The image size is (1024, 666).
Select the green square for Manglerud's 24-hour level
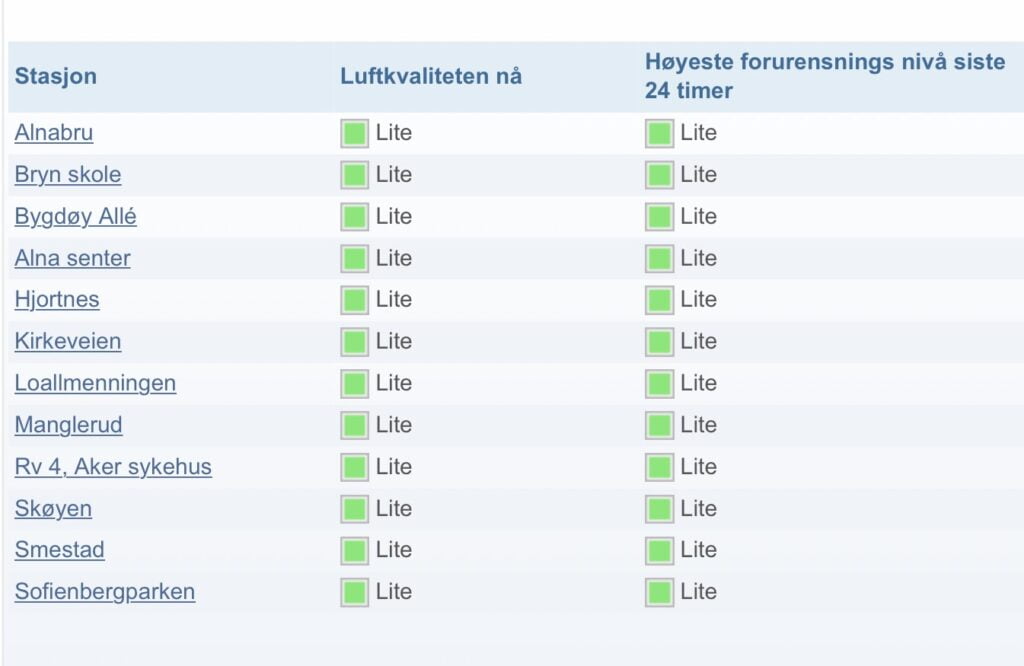660,424
